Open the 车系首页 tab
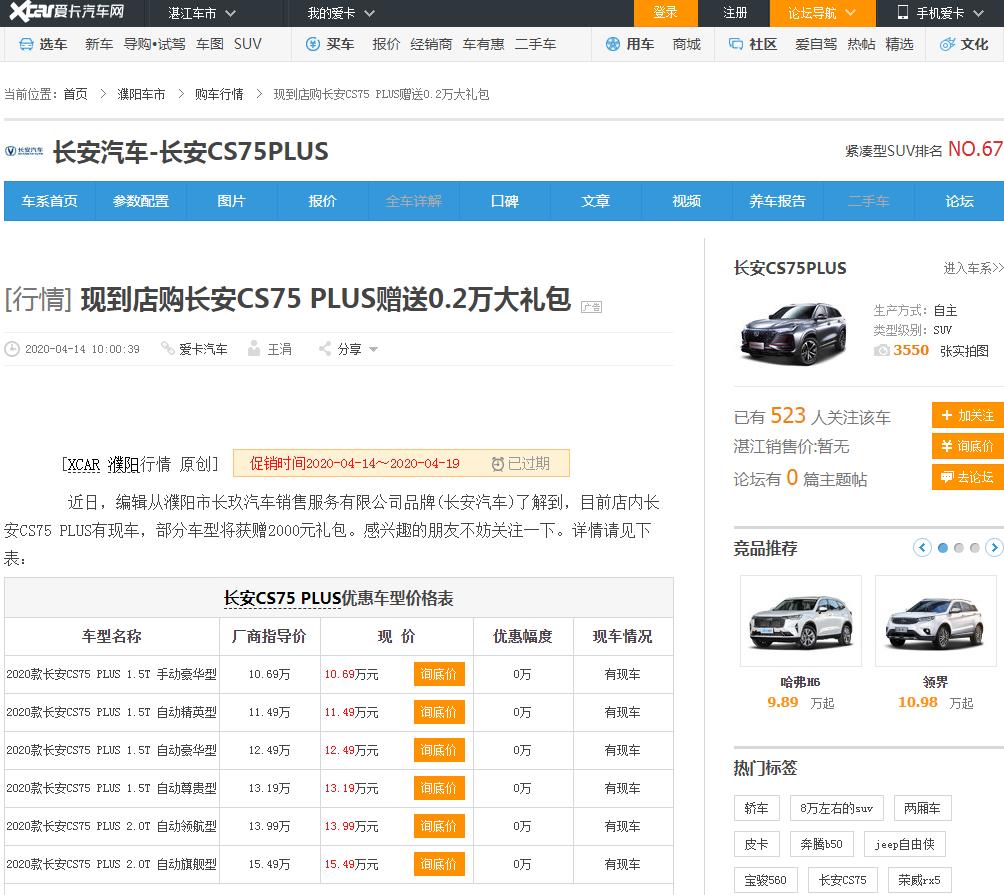 coord(49,201)
